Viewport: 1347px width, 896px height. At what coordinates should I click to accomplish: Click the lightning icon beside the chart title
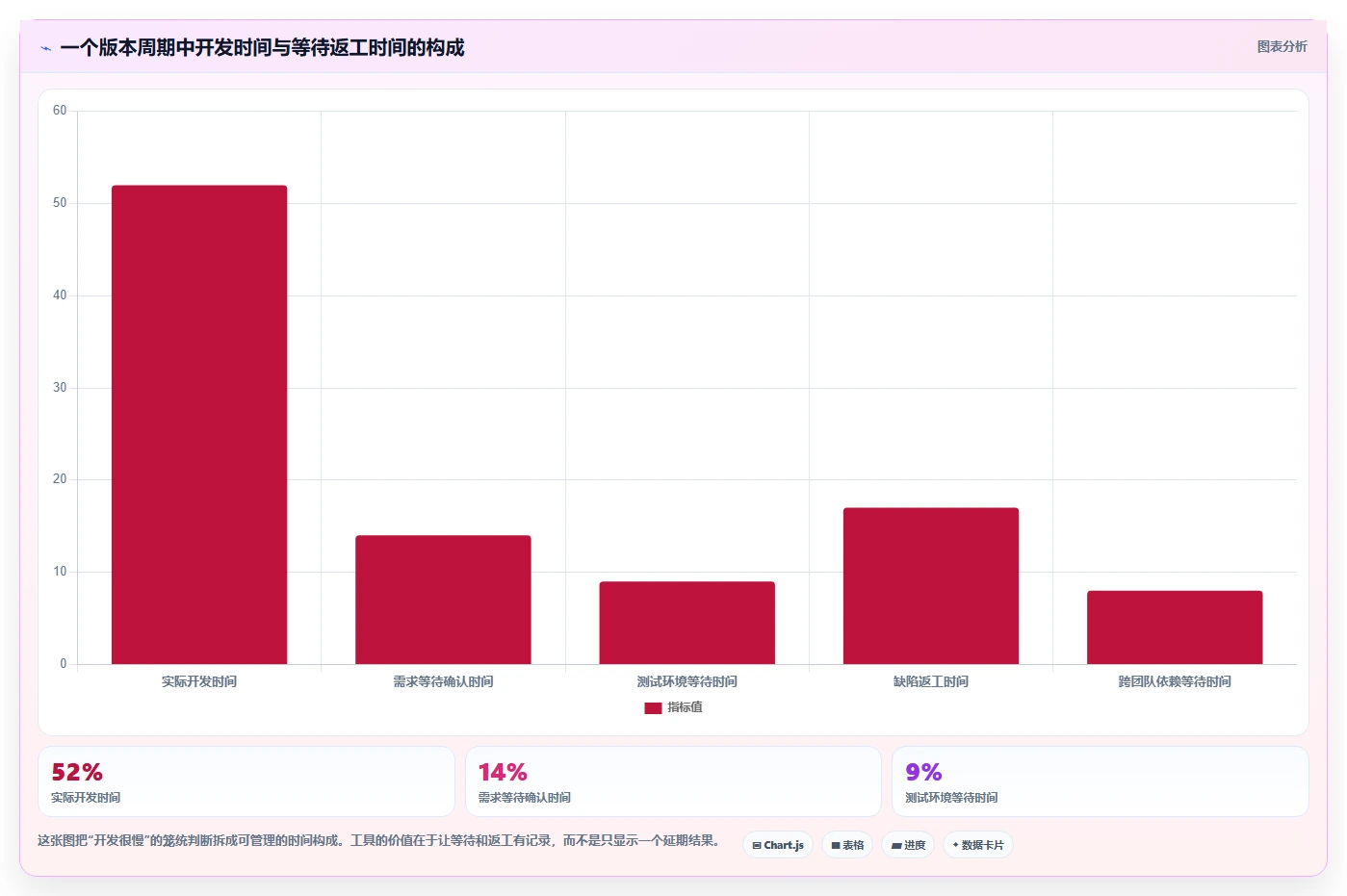pyautogui.click(x=45, y=48)
